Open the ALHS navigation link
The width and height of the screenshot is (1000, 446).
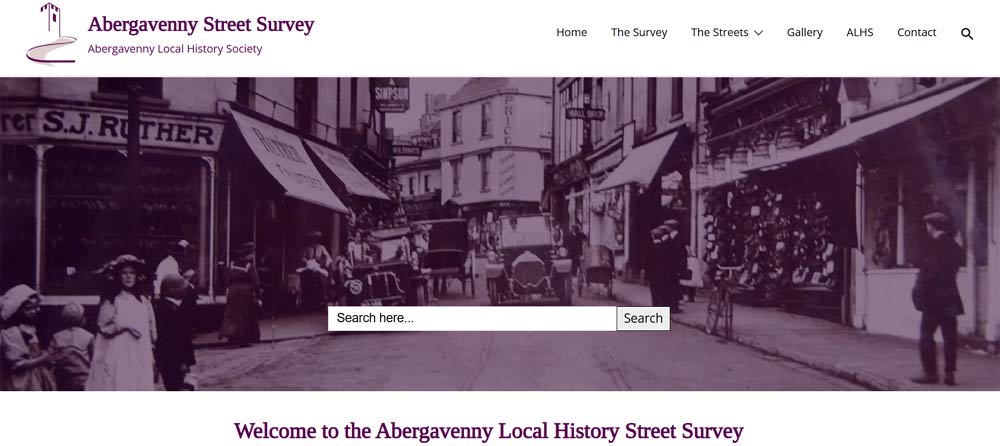(860, 33)
